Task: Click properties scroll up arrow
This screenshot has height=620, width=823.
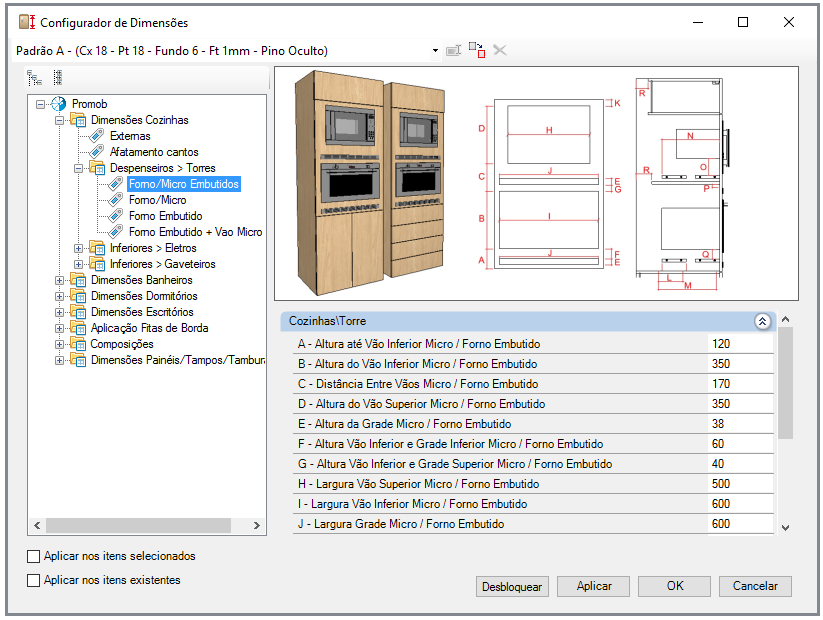Action: click(x=785, y=319)
